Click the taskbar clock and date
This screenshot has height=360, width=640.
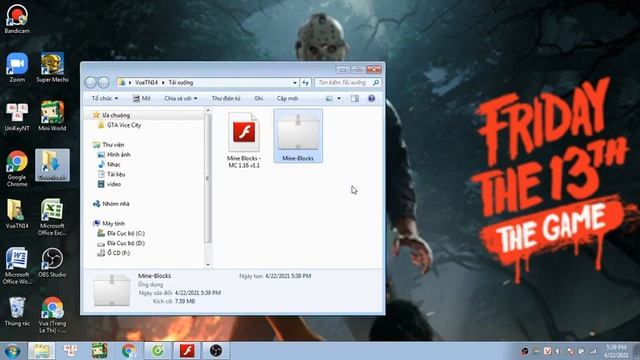pyautogui.click(x=616, y=351)
